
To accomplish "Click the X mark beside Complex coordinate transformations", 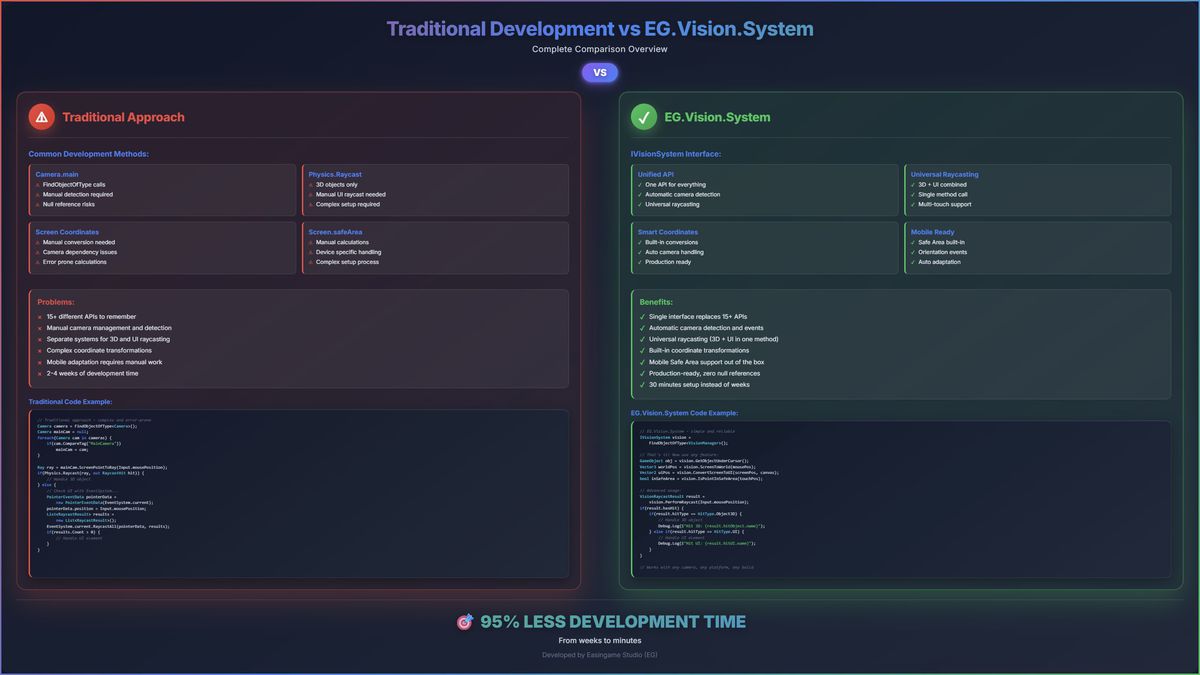I will [40, 351].
